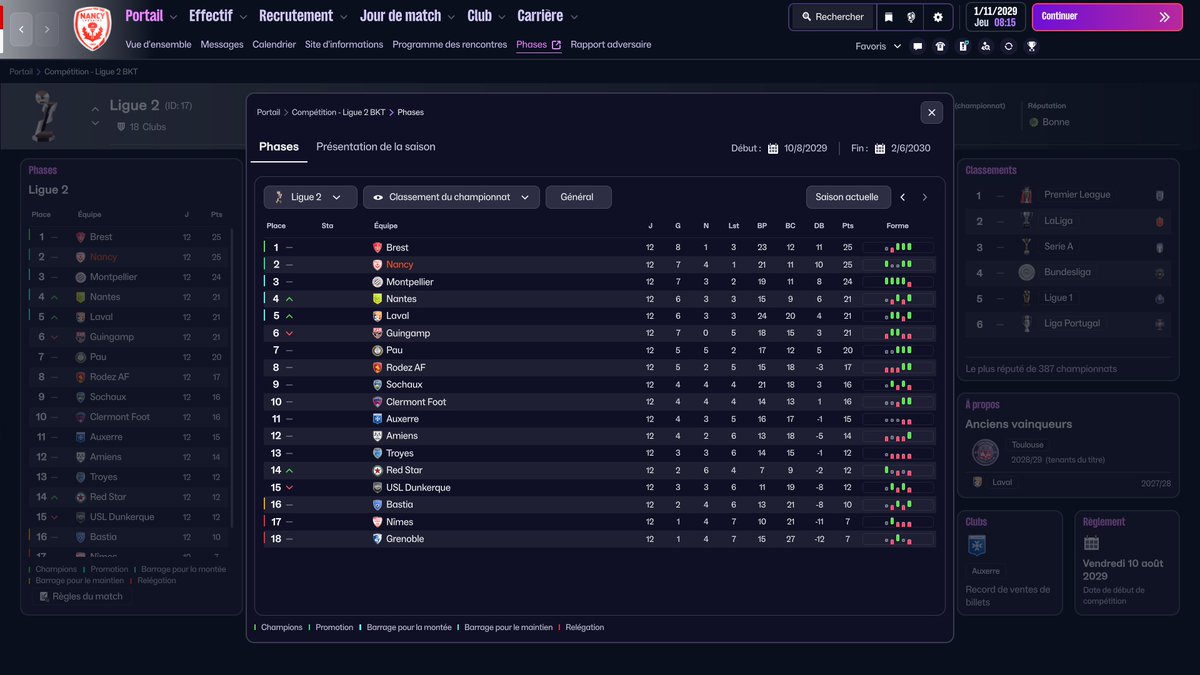Click the Red Star badge in standings table
1200x675 pixels.
[378, 470]
